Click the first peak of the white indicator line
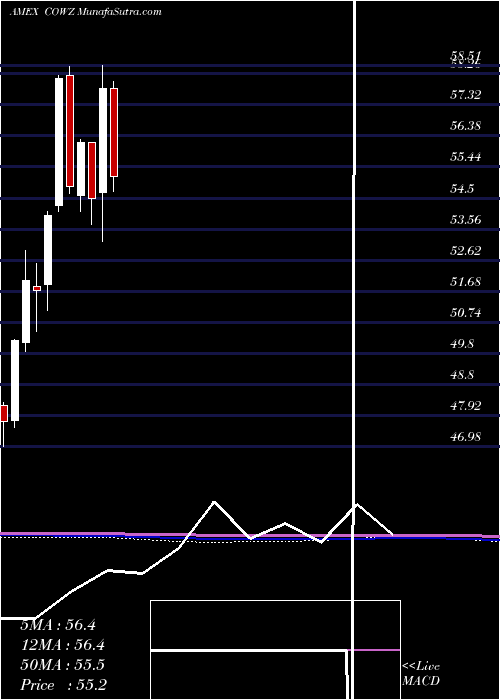The image size is (500, 700). [x=214, y=502]
